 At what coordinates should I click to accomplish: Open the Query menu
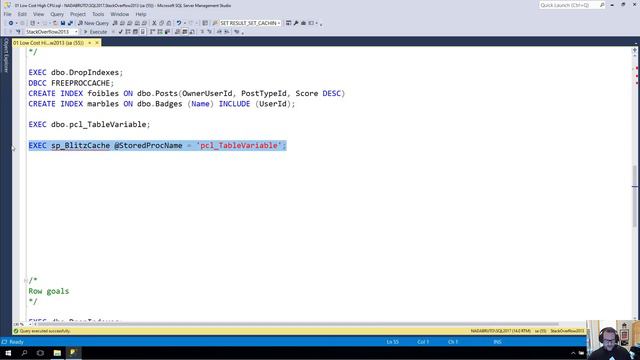(x=57, y=14)
